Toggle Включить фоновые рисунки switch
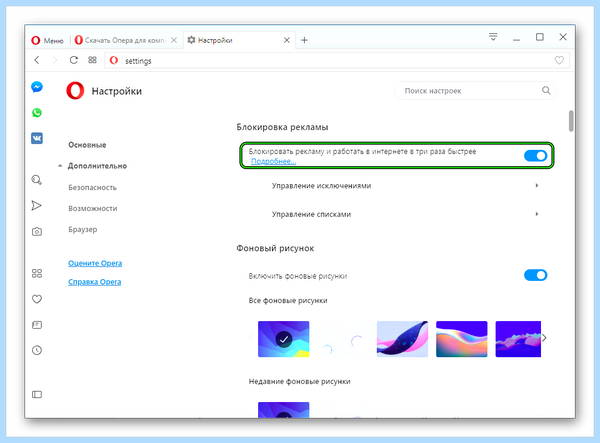This screenshot has height=443, width=600. tap(535, 275)
